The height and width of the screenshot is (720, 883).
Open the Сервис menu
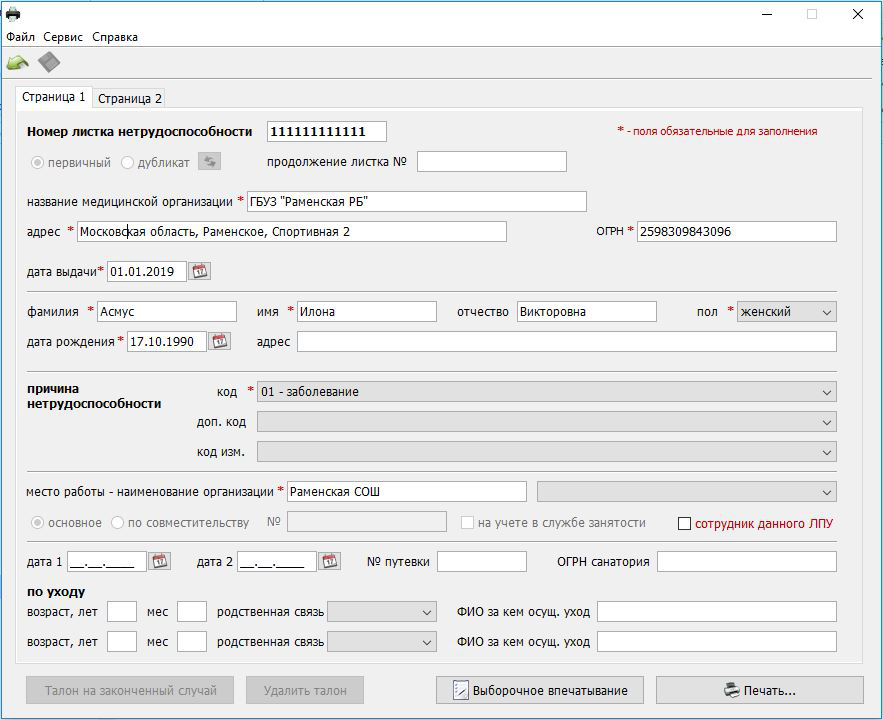click(x=63, y=37)
